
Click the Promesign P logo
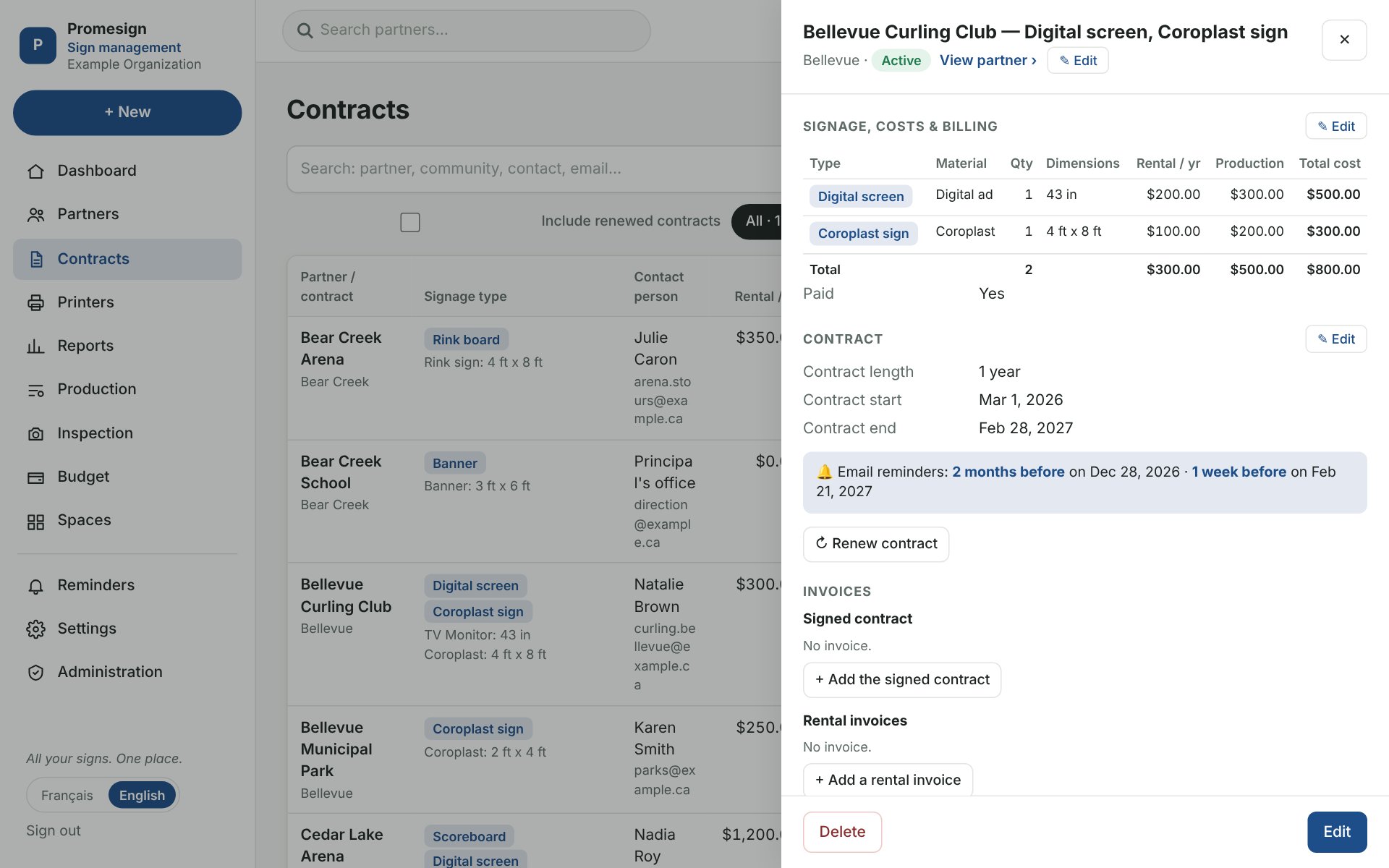tap(38, 45)
